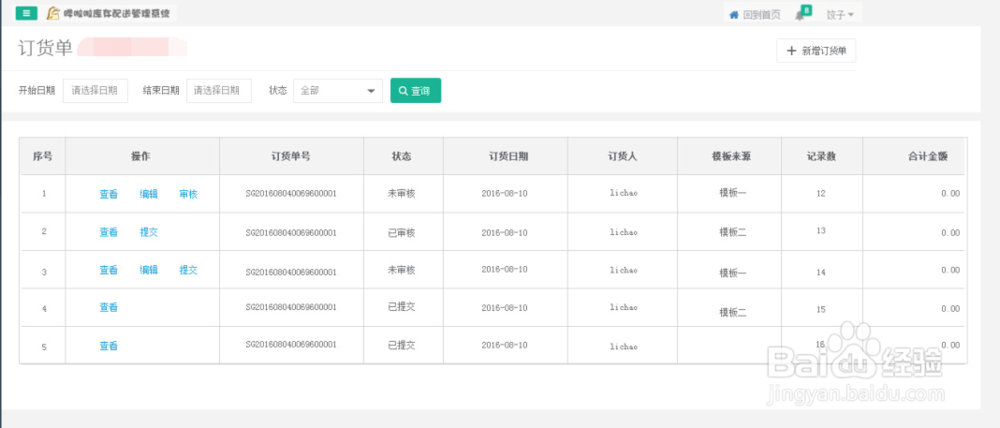Click 新增订货单 button
Image resolution: width=1000 pixels, height=428 pixels.
816,51
